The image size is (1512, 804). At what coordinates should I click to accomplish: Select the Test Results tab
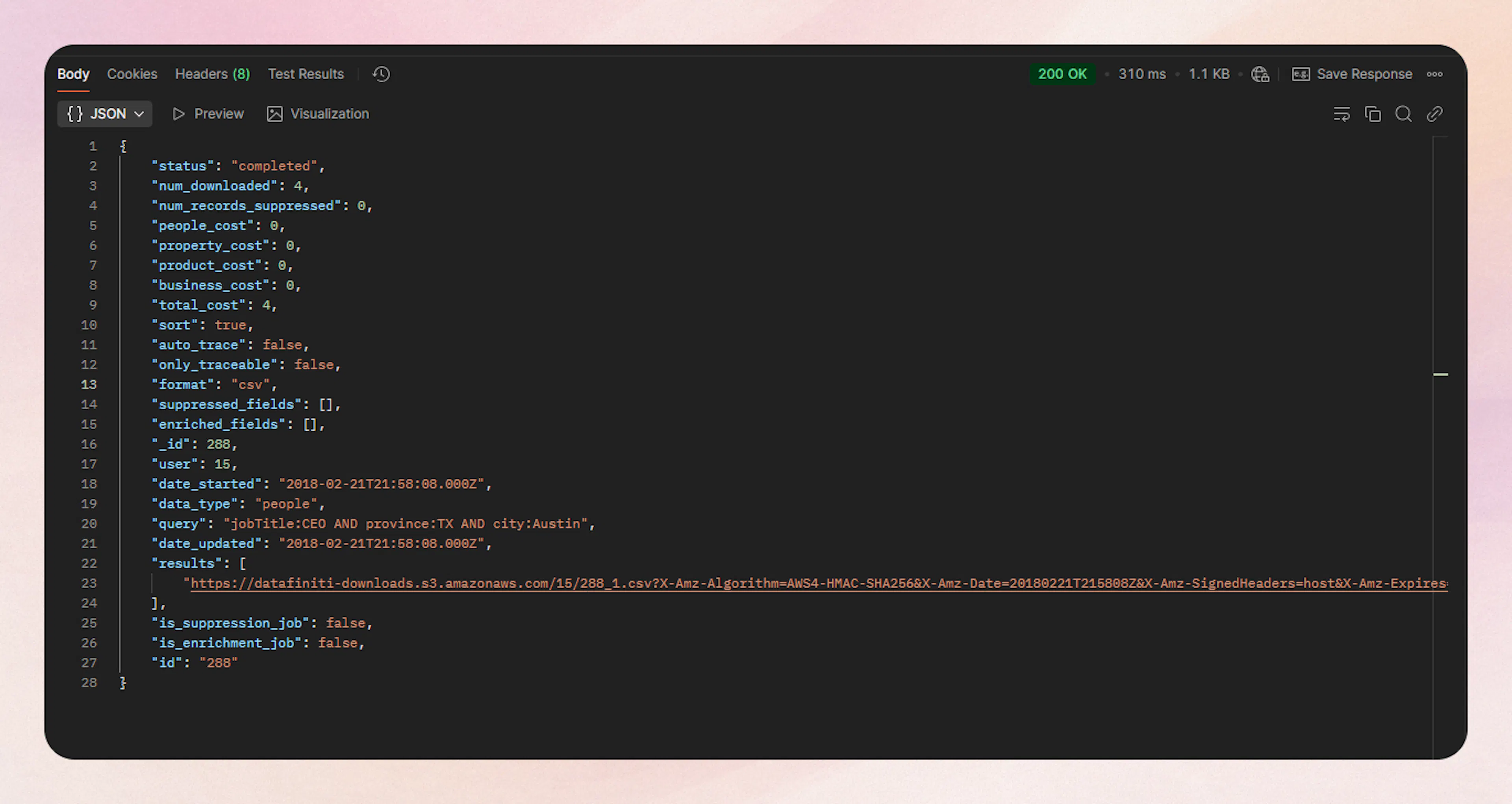pos(306,74)
